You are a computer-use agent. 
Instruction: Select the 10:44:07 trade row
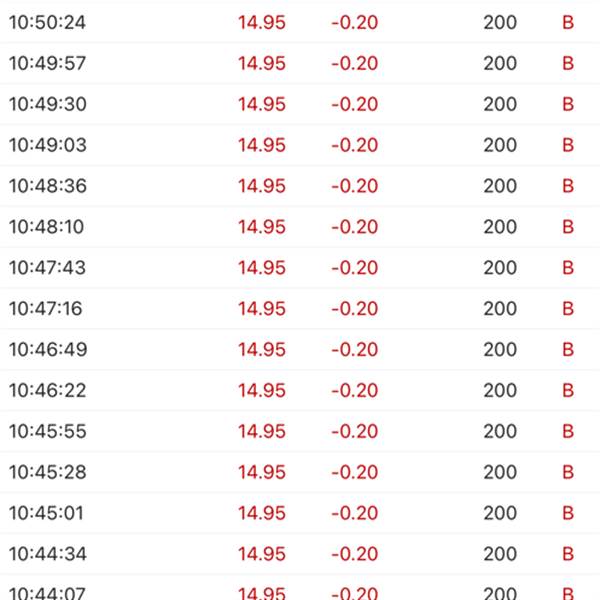(300, 587)
